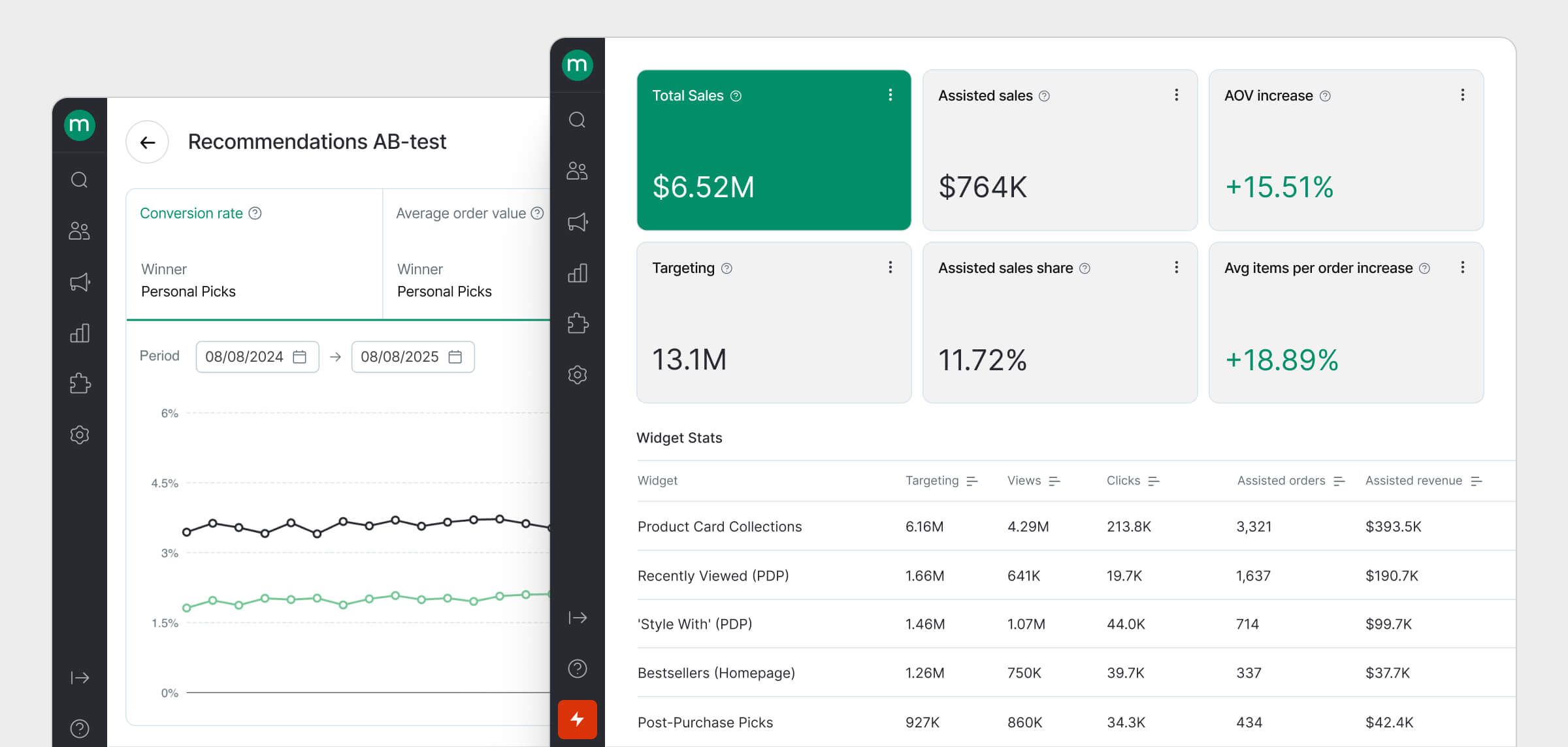Screen dimensions: 1568x747
Task: Open the red lightning bolt button
Action: pos(578,719)
